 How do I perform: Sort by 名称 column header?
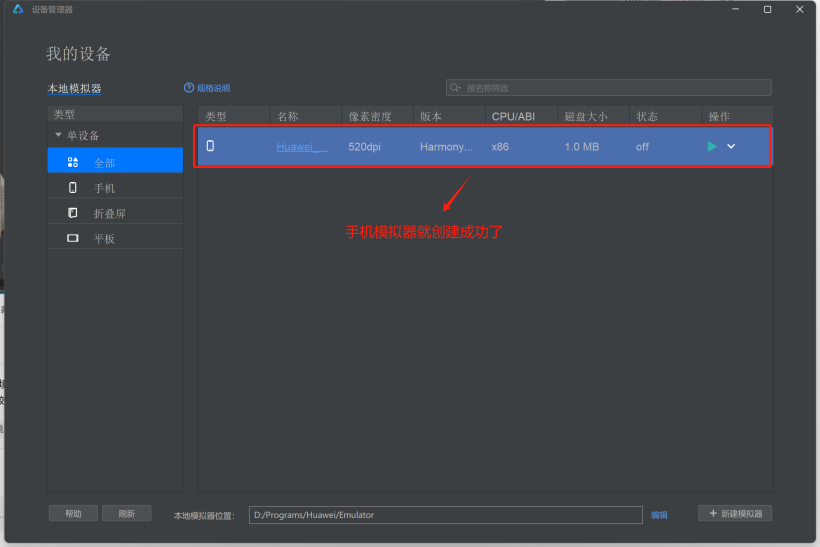tap(288, 116)
